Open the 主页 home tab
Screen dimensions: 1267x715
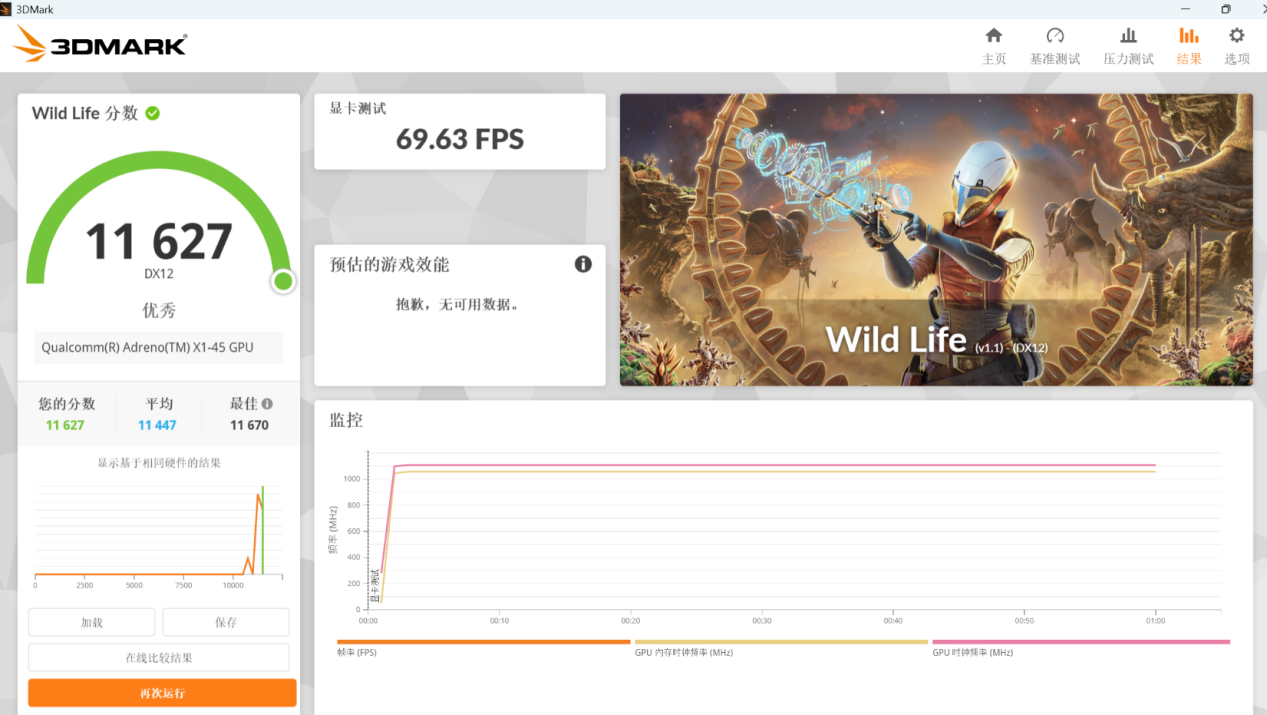click(994, 46)
